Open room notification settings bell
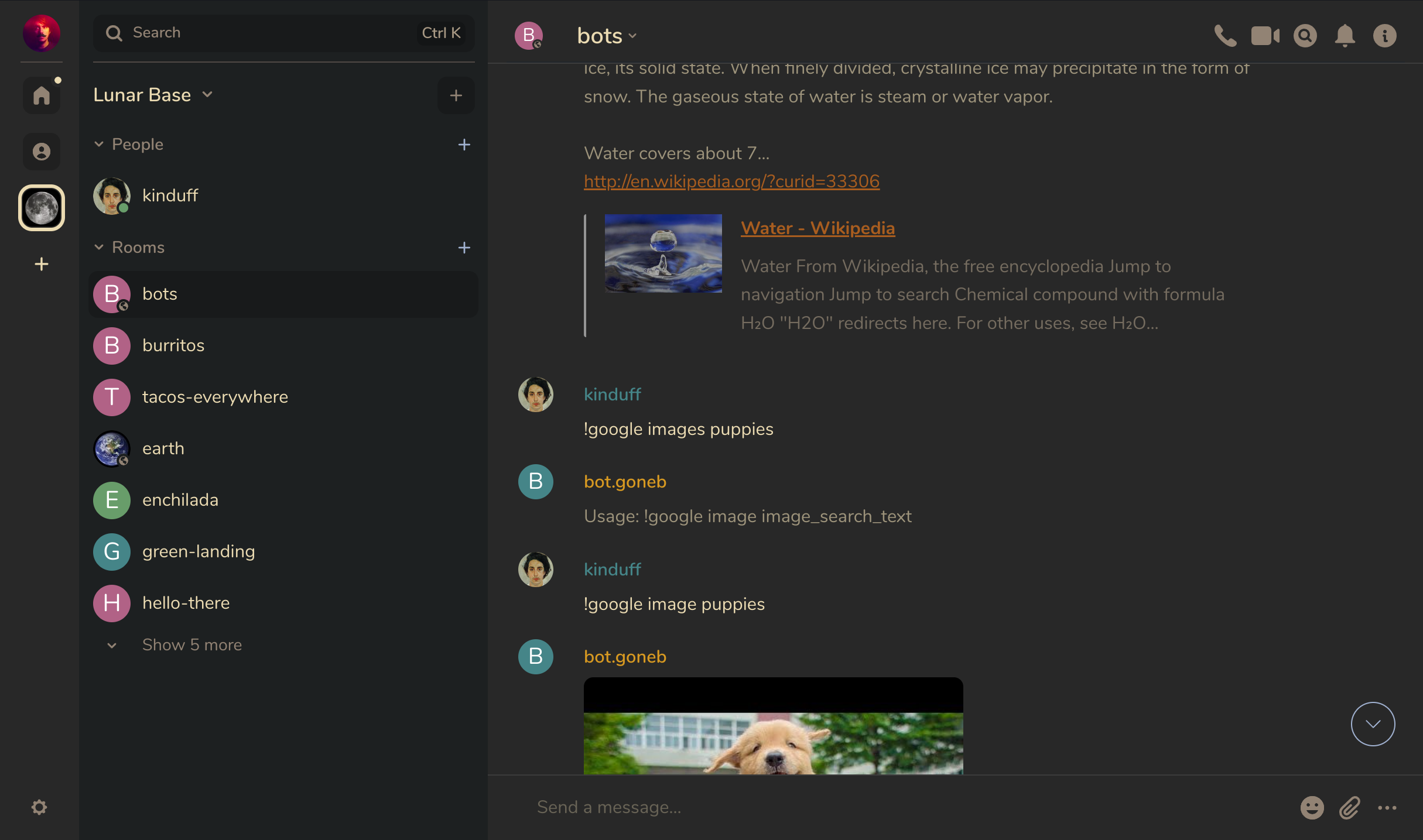The width and height of the screenshot is (1423, 840). [x=1345, y=36]
